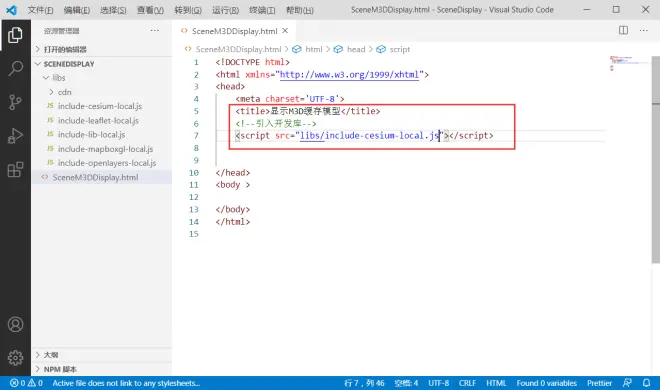The height and width of the screenshot is (390, 660).
Task: Click the editor vertical scrollbar
Action: point(656,160)
